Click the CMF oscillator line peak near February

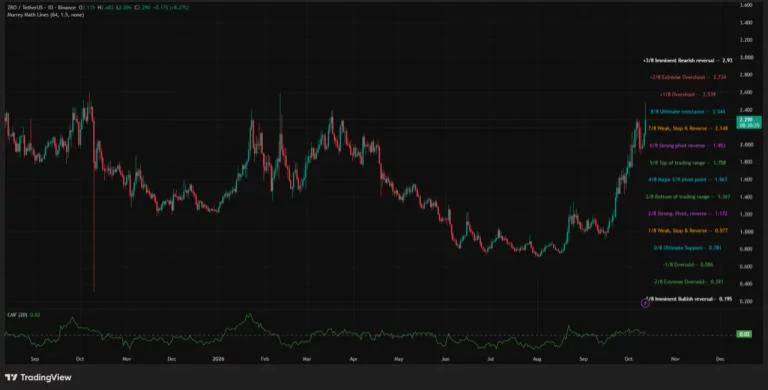tap(248, 317)
